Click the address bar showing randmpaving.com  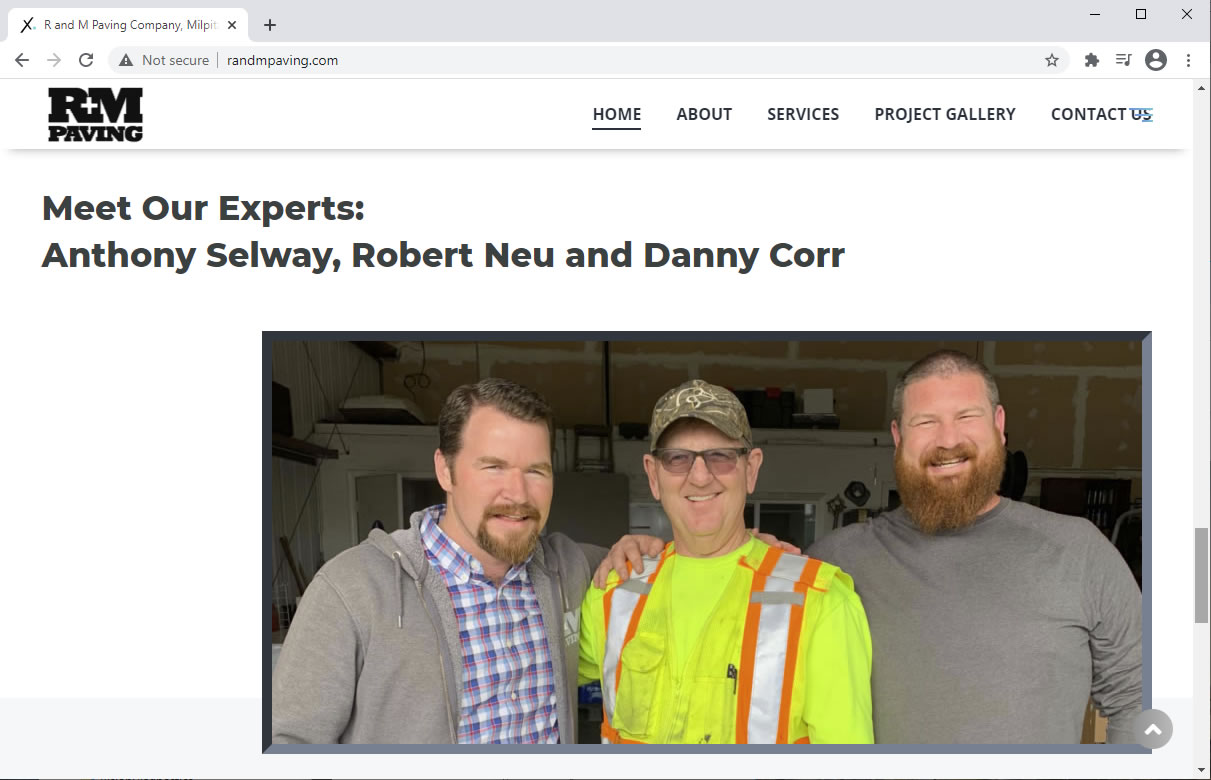click(x=600, y=60)
